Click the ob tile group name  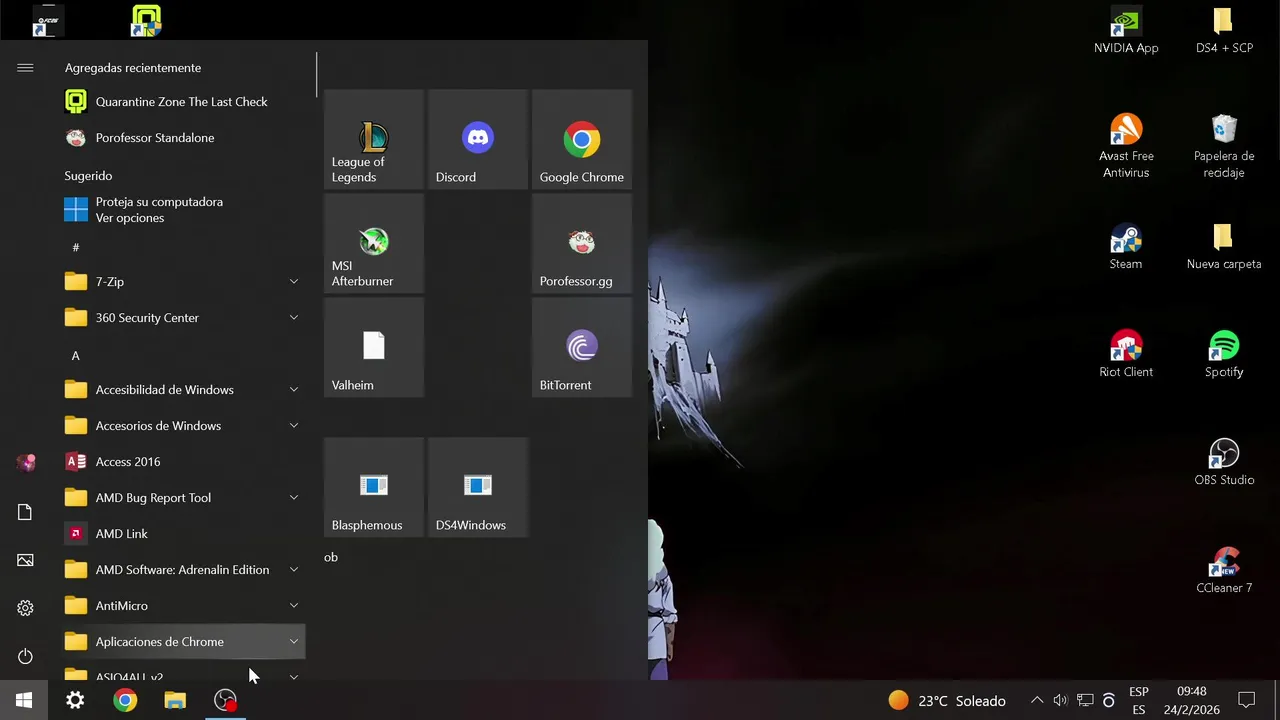pyautogui.click(x=331, y=557)
